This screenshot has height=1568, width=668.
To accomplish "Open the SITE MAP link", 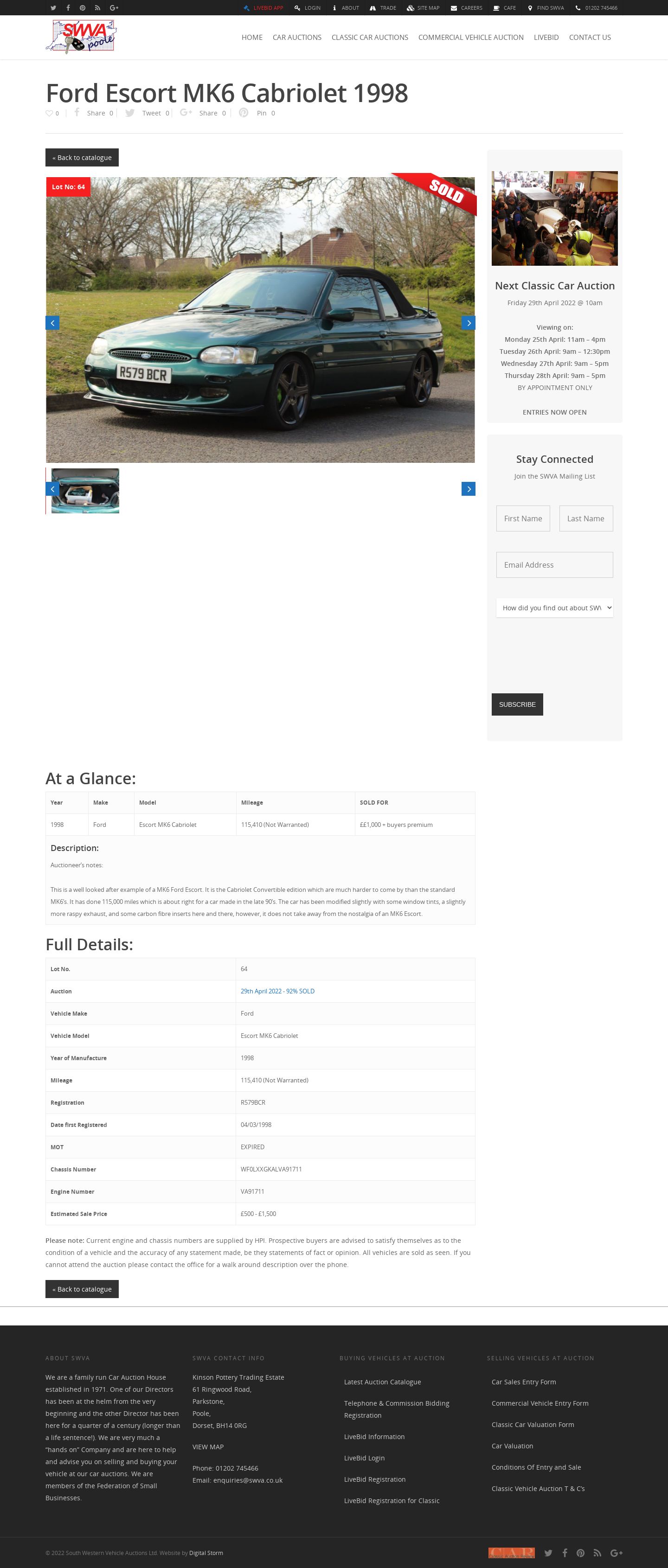I will (x=423, y=8).
